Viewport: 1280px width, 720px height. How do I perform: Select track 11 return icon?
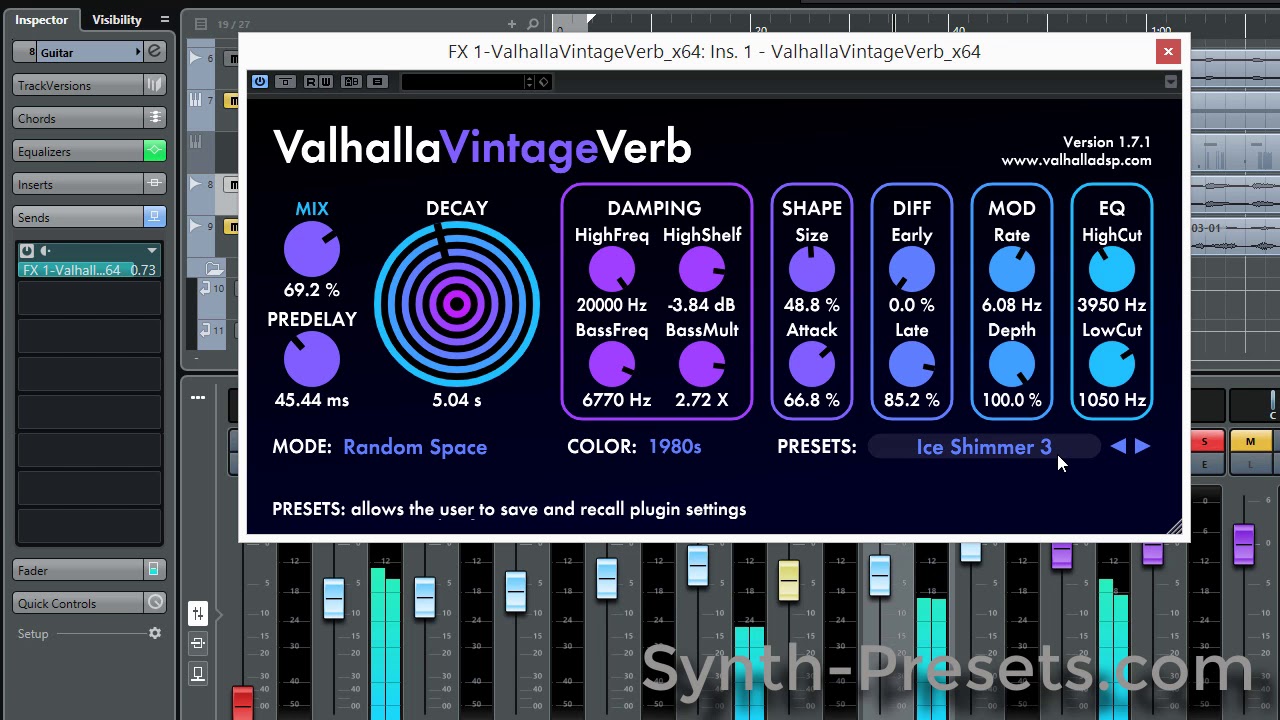[x=204, y=330]
